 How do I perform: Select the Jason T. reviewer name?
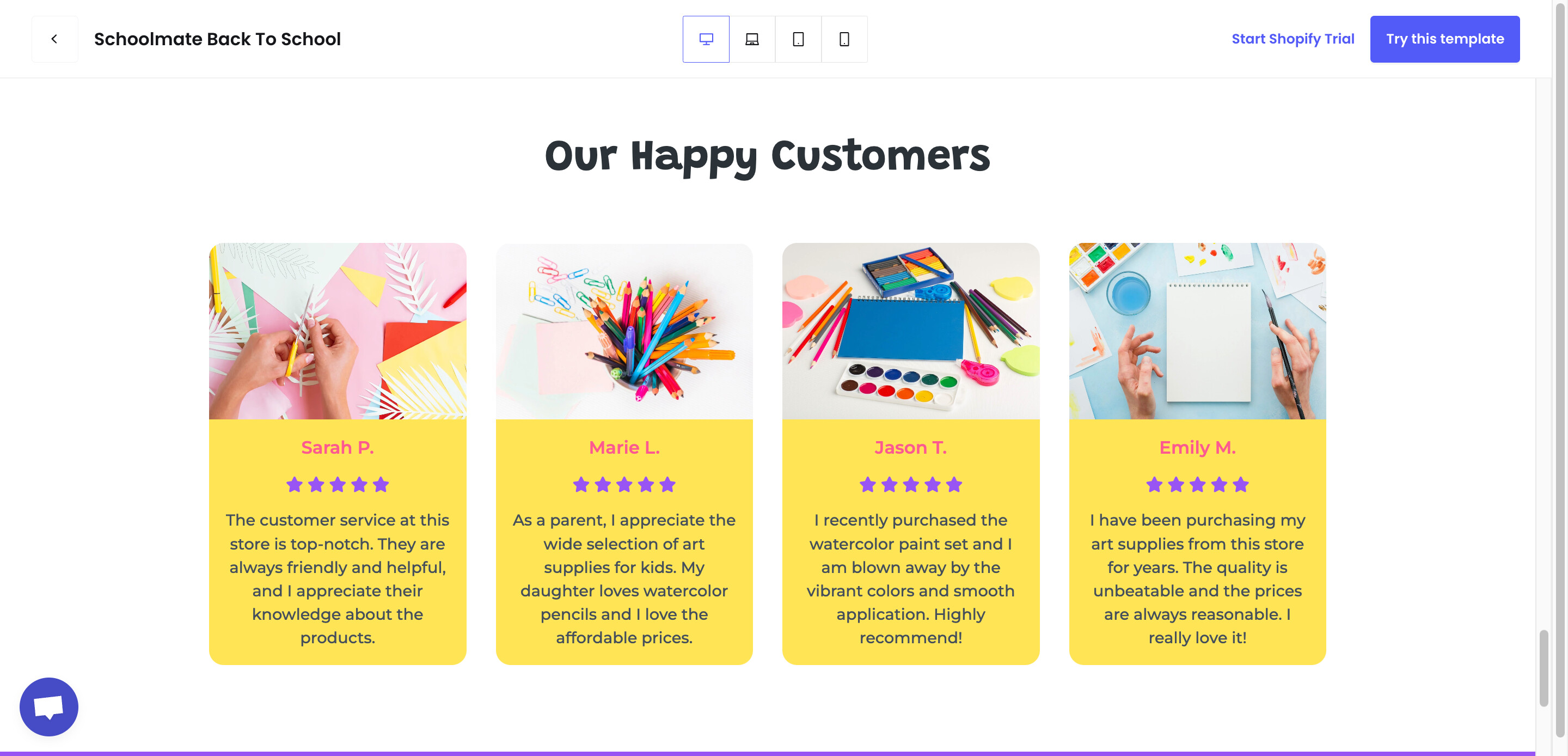[911, 448]
